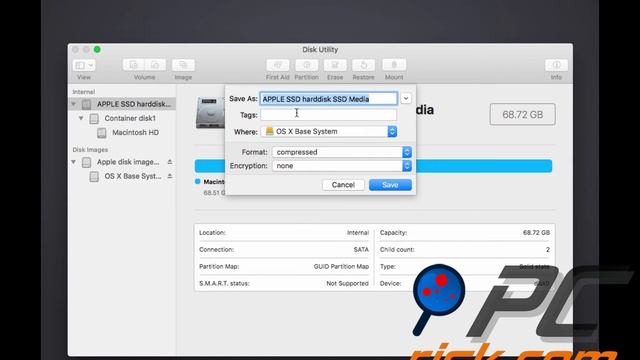Click the Not Supported S.M.A.R.T. value
Viewport: 640px width, 360px height.
pos(347,283)
